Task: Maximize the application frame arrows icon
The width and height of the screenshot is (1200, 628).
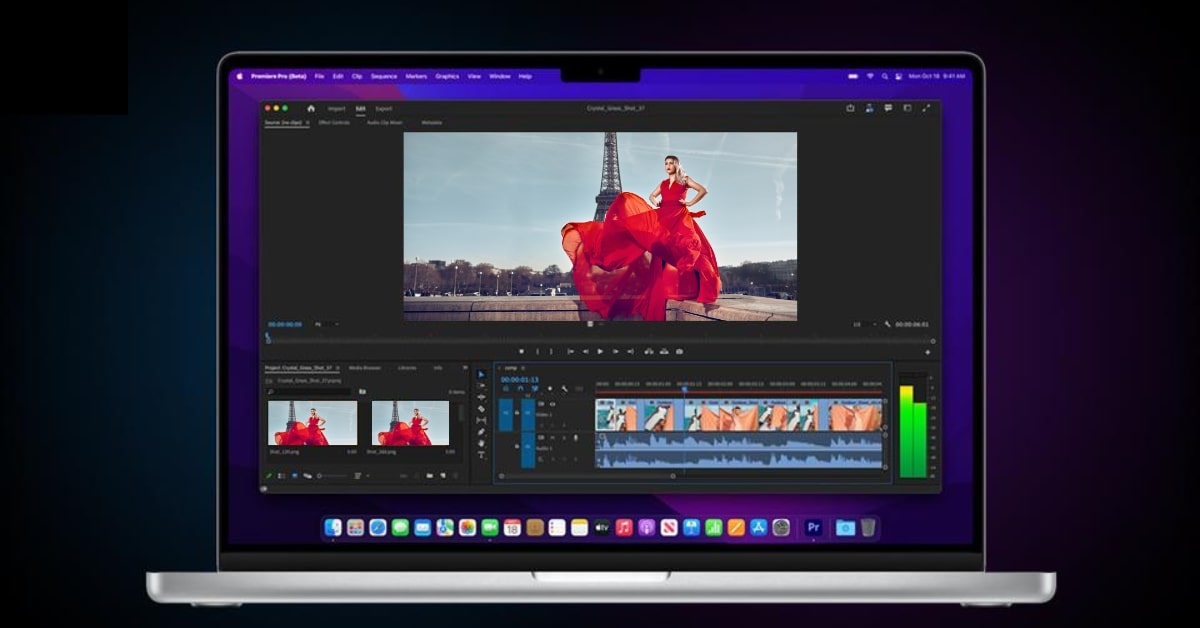Action: (926, 108)
